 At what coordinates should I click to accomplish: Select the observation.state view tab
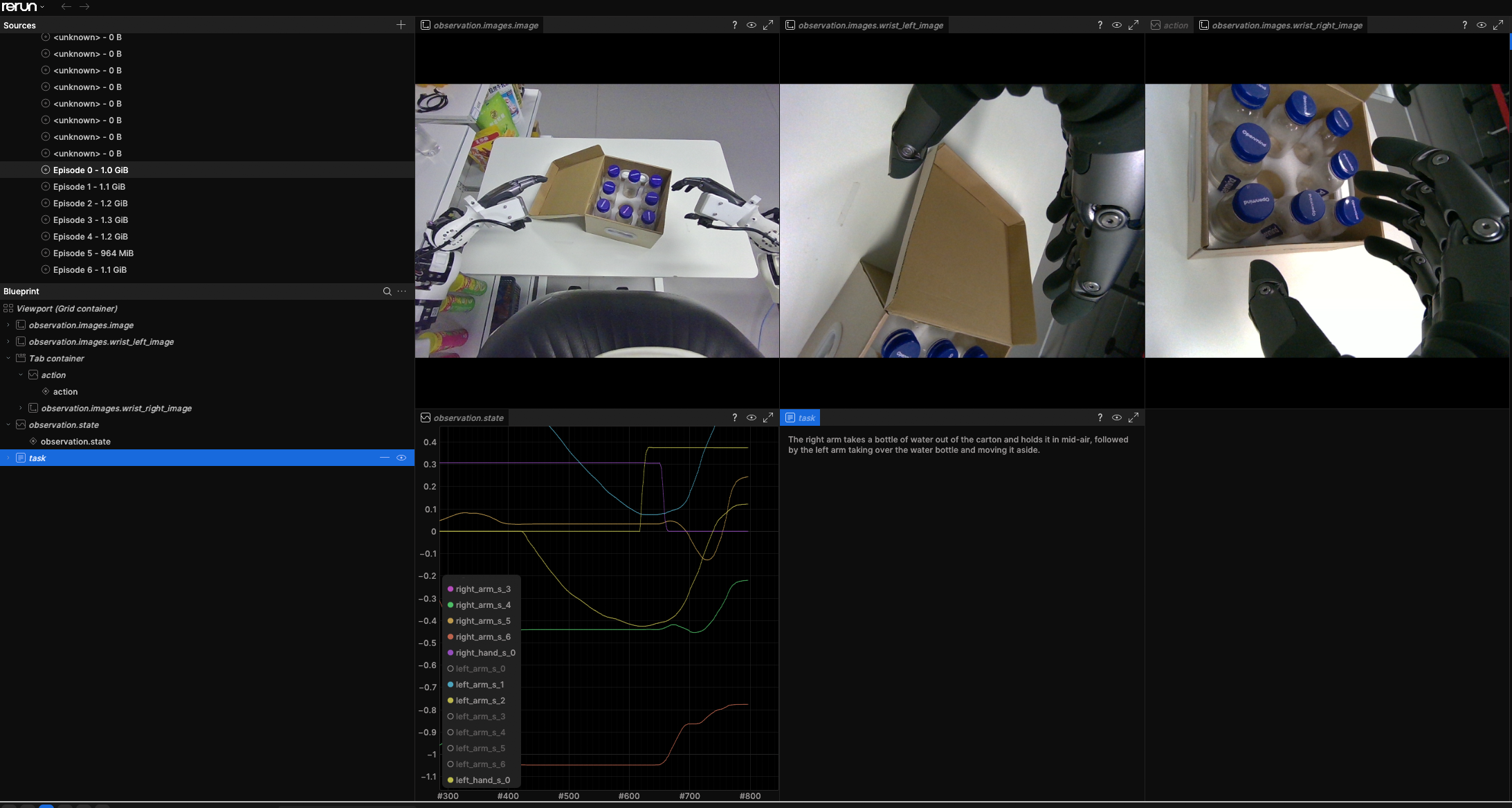coord(462,418)
